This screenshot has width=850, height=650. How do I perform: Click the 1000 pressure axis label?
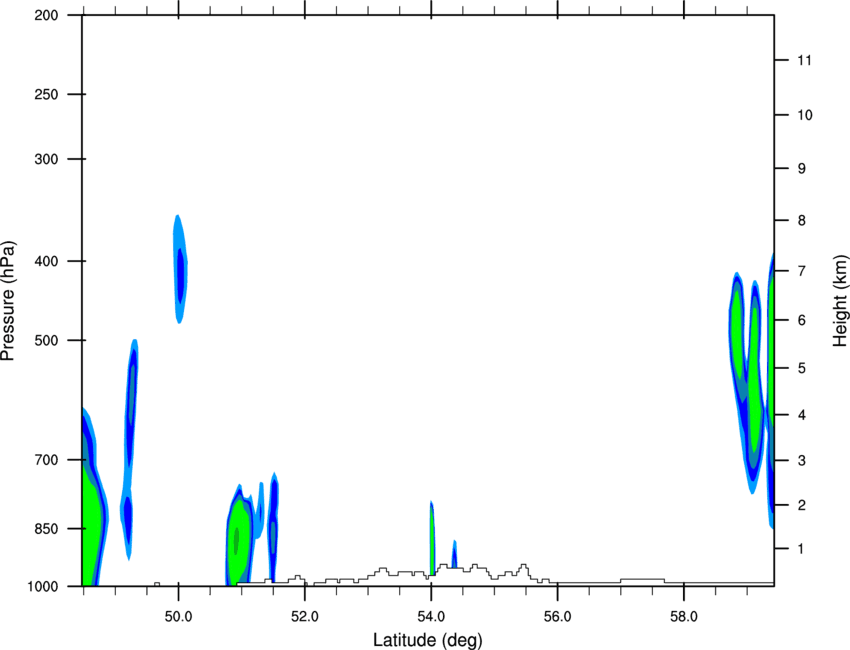click(42, 587)
